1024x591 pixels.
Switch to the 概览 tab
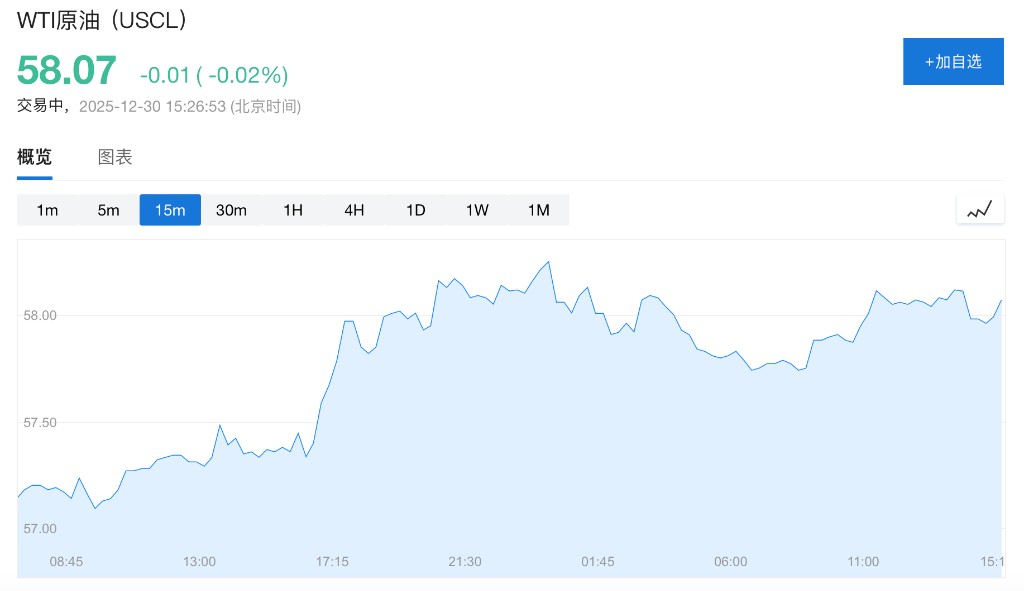pos(34,157)
